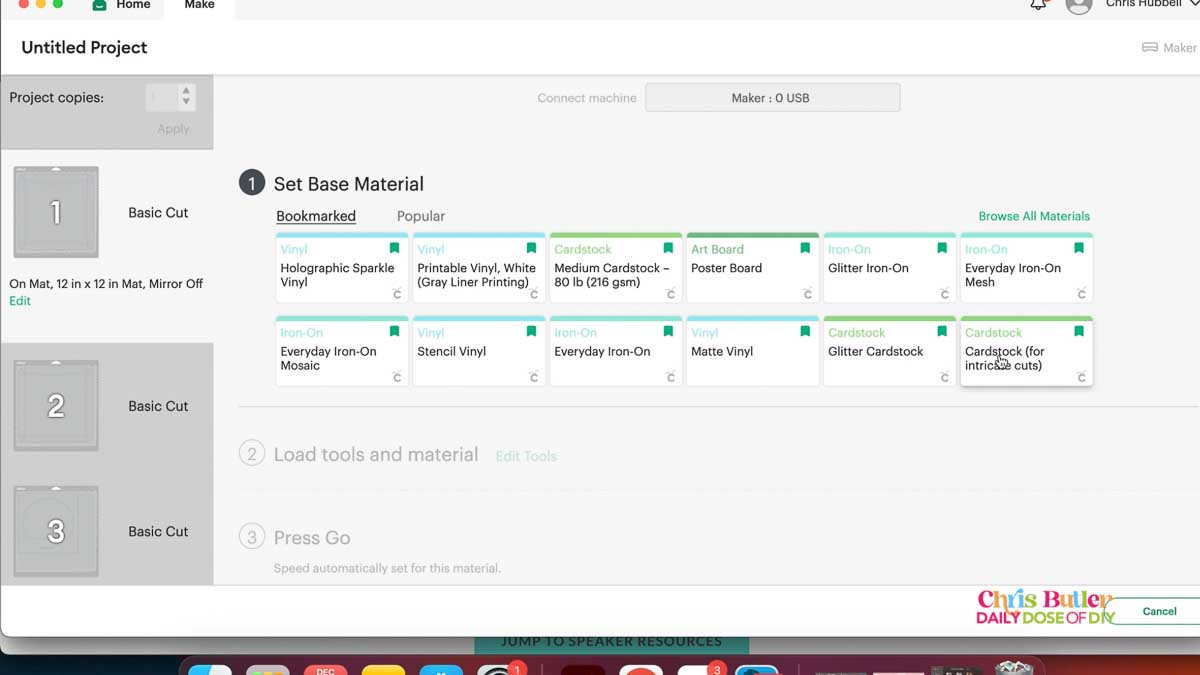1200x675 pixels.
Task: Open Browse All Materials
Action: pos(1034,216)
